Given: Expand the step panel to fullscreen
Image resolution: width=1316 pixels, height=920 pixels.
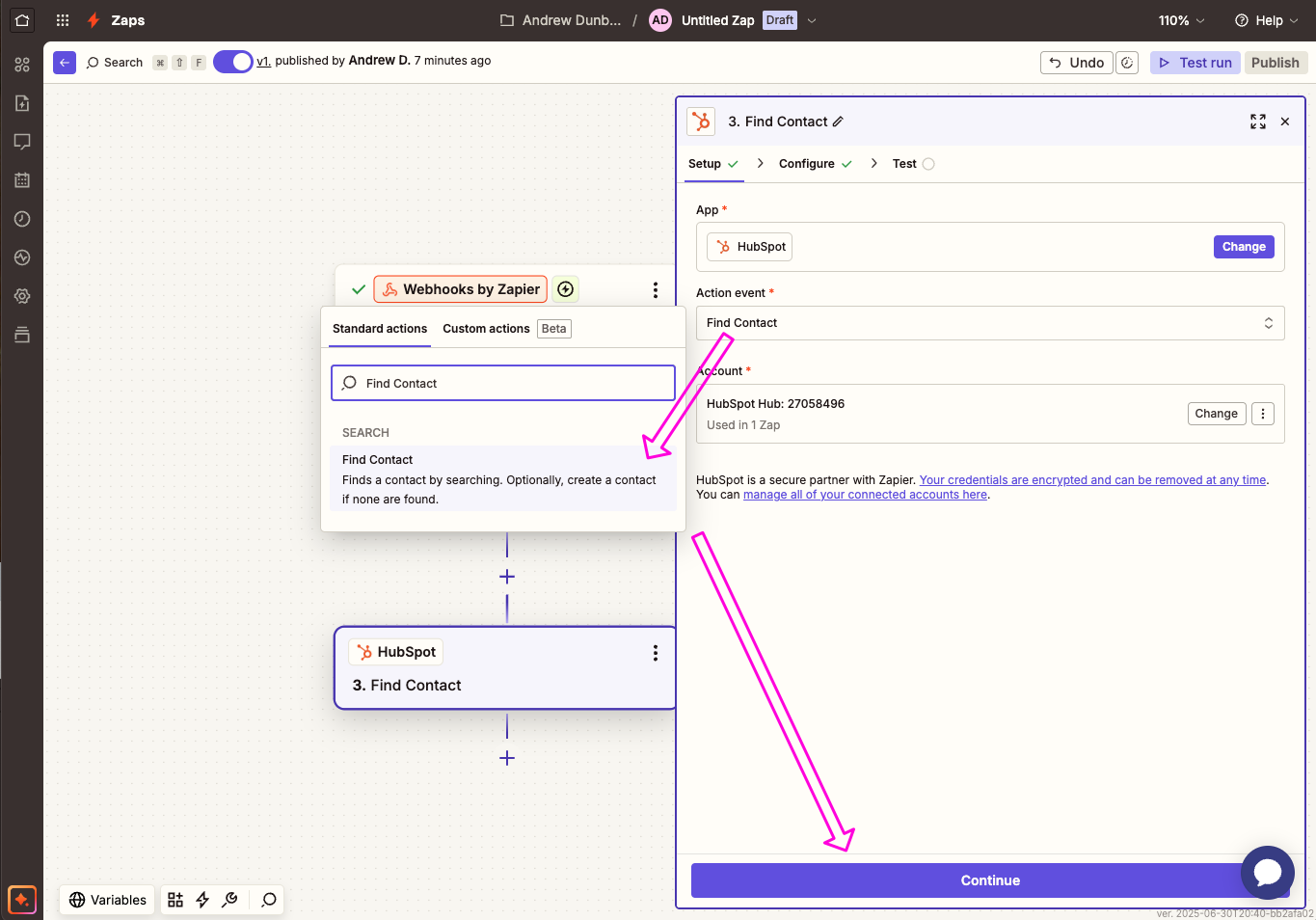Looking at the screenshot, I should [x=1258, y=122].
